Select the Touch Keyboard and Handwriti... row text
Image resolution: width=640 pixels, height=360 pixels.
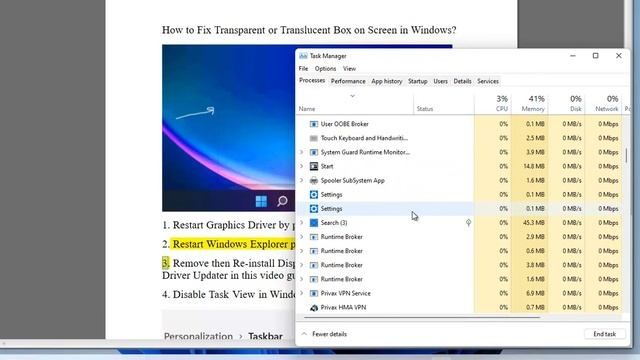pyautogui.click(x=364, y=138)
